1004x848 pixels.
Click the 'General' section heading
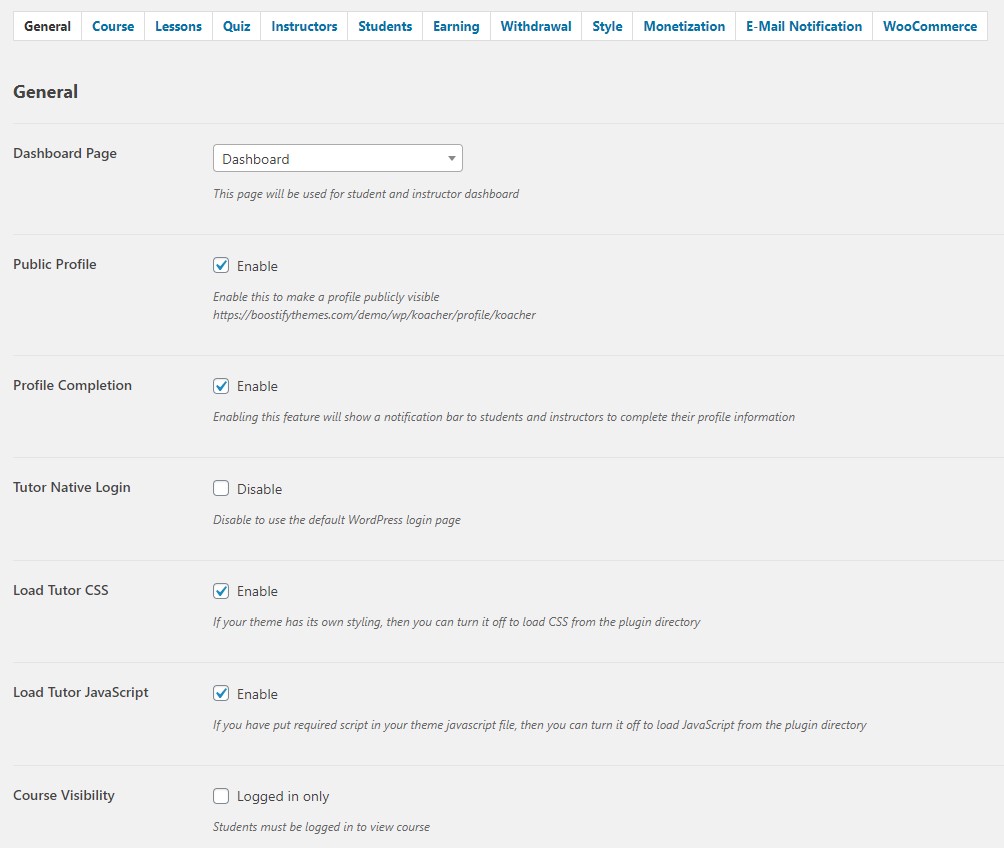click(45, 92)
